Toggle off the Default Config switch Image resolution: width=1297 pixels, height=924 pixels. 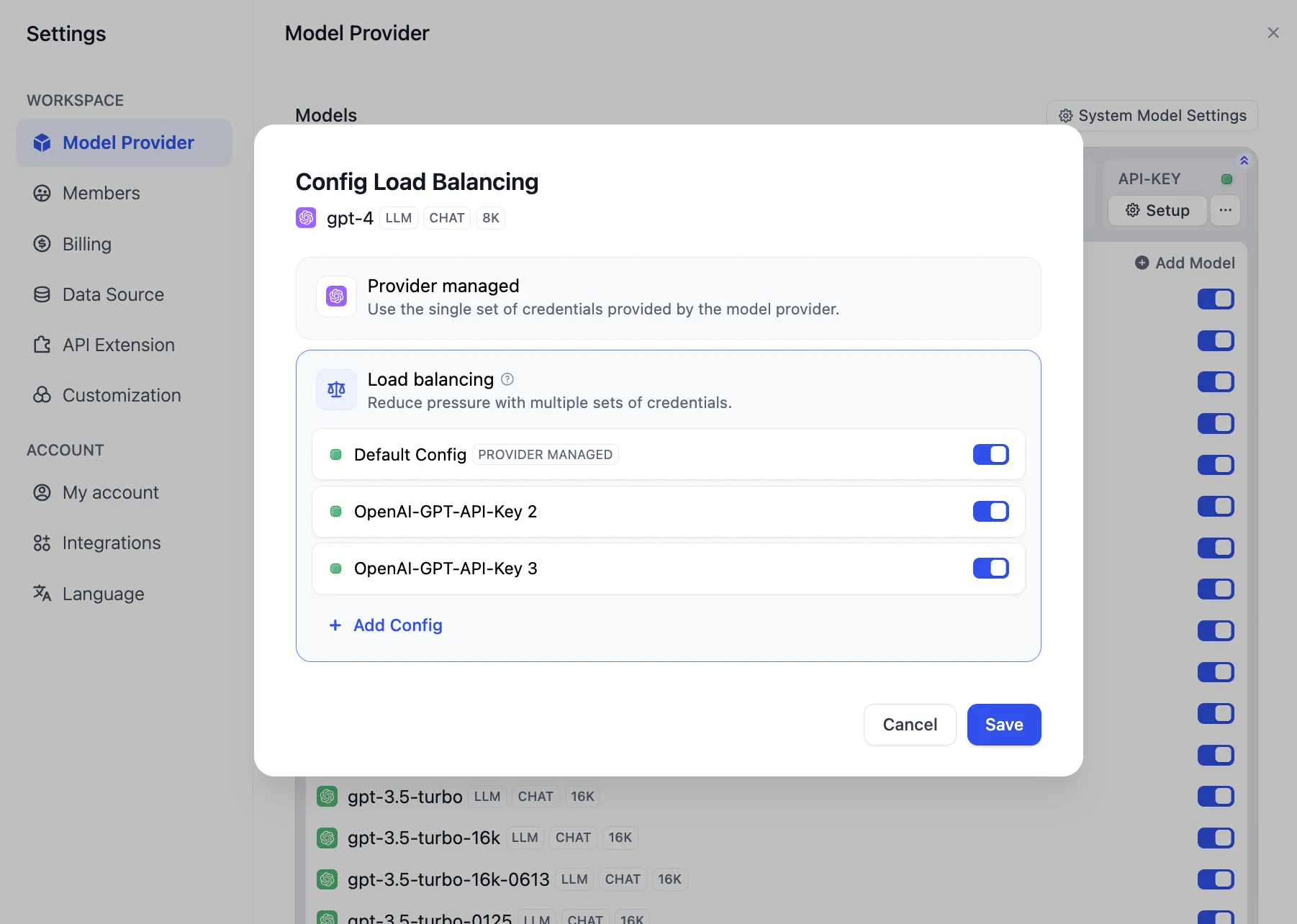pos(990,455)
